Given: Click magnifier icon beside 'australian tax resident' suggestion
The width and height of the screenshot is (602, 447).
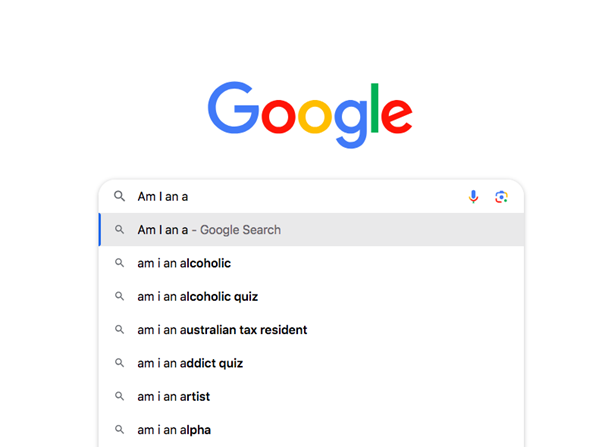Looking at the screenshot, I should (119, 330).
